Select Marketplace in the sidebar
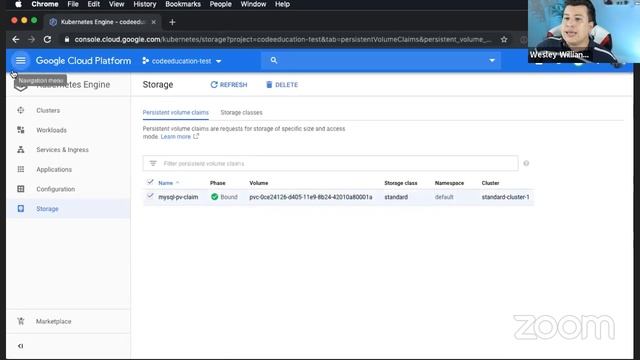 53,321
